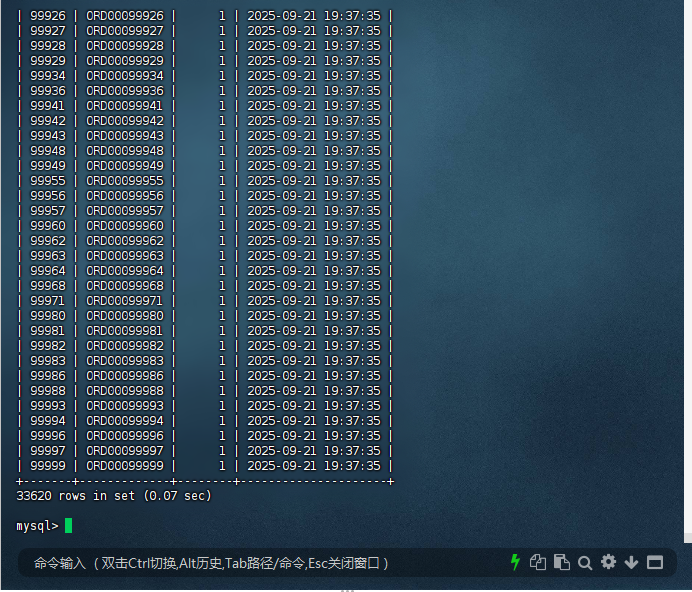Click the timestamp in row 99999
The width and height of the screenshot is (692, 592).
tap(314, 466)
